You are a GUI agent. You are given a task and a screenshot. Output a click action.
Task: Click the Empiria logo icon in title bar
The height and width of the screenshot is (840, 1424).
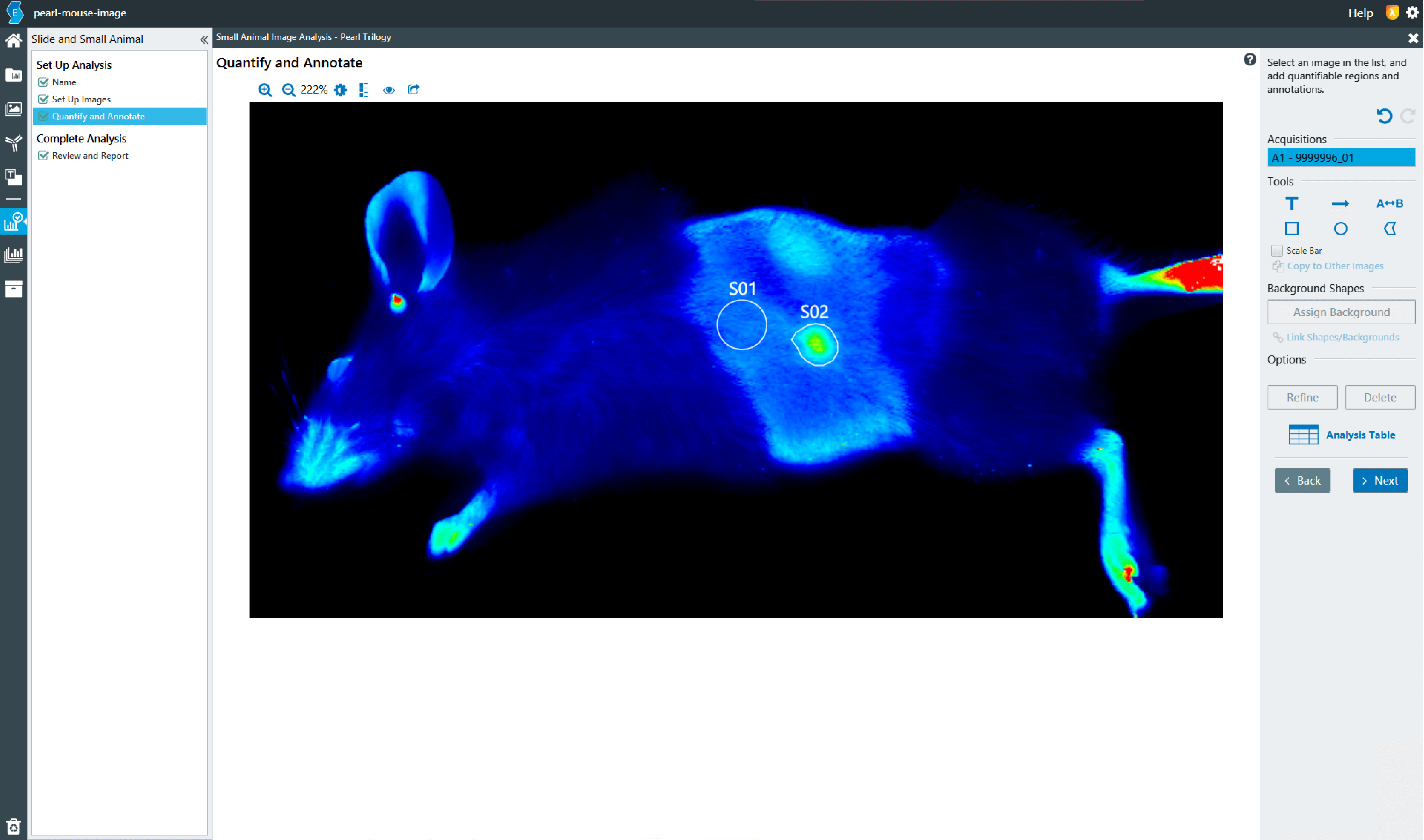click(14, 12)
